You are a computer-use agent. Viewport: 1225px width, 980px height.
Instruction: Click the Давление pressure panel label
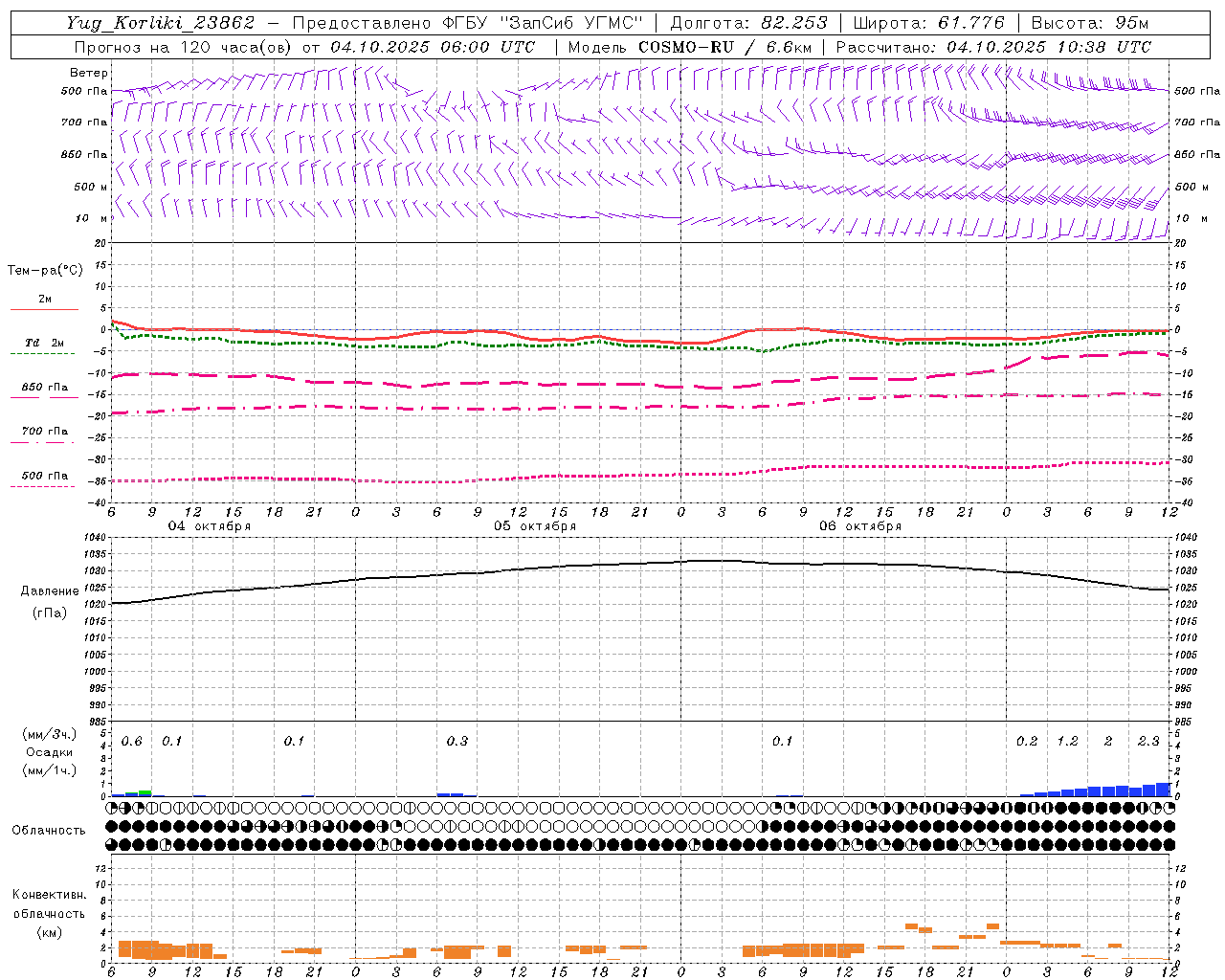coord(50,591)
